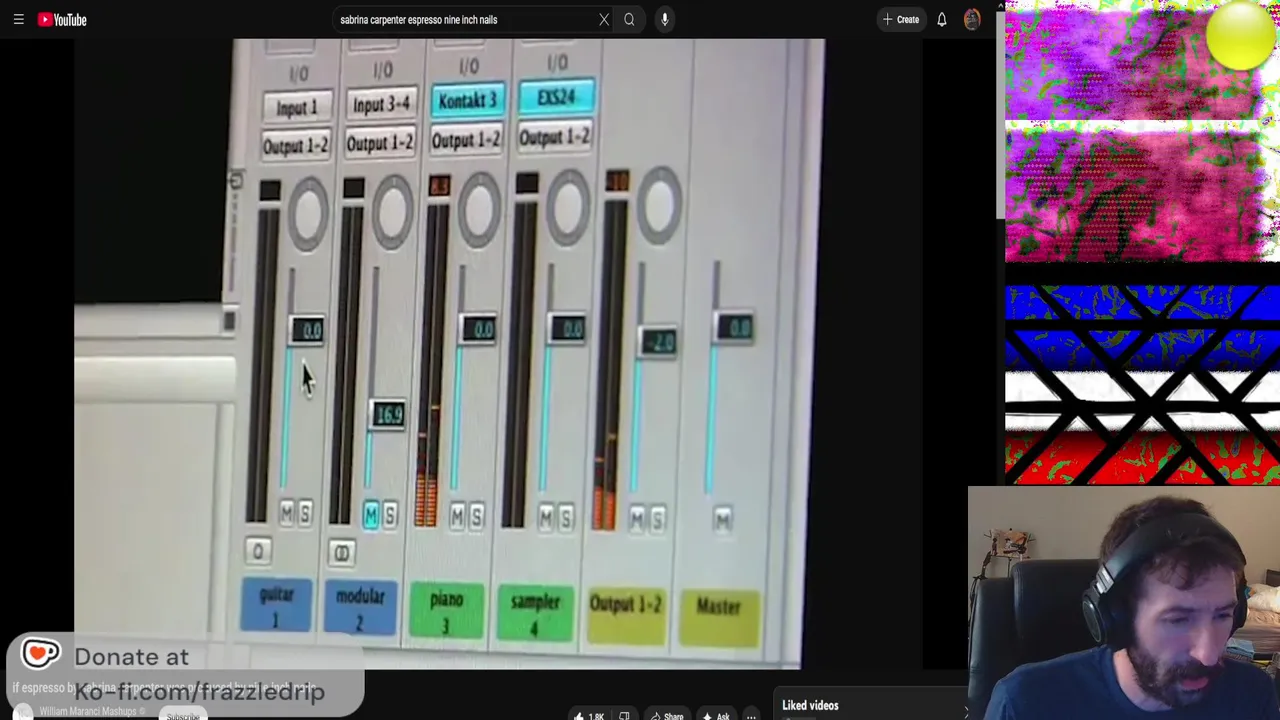Open the YouTube hamburger guide menu
Screen dimensions: 1280x720
coord(18,19)
